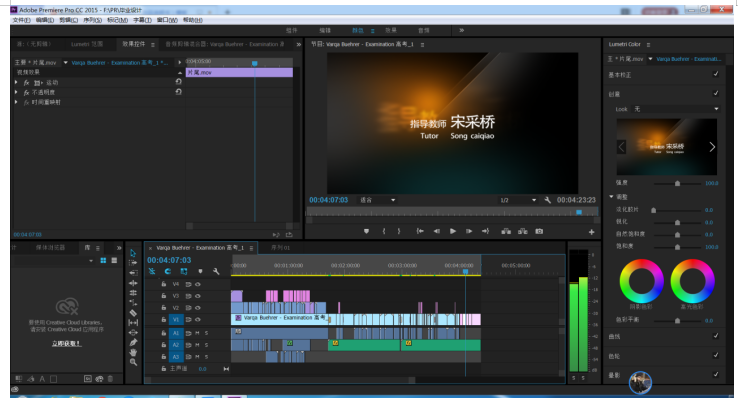Add marker in Program Monitor
The image size is (738, 403).
point(366,231)
